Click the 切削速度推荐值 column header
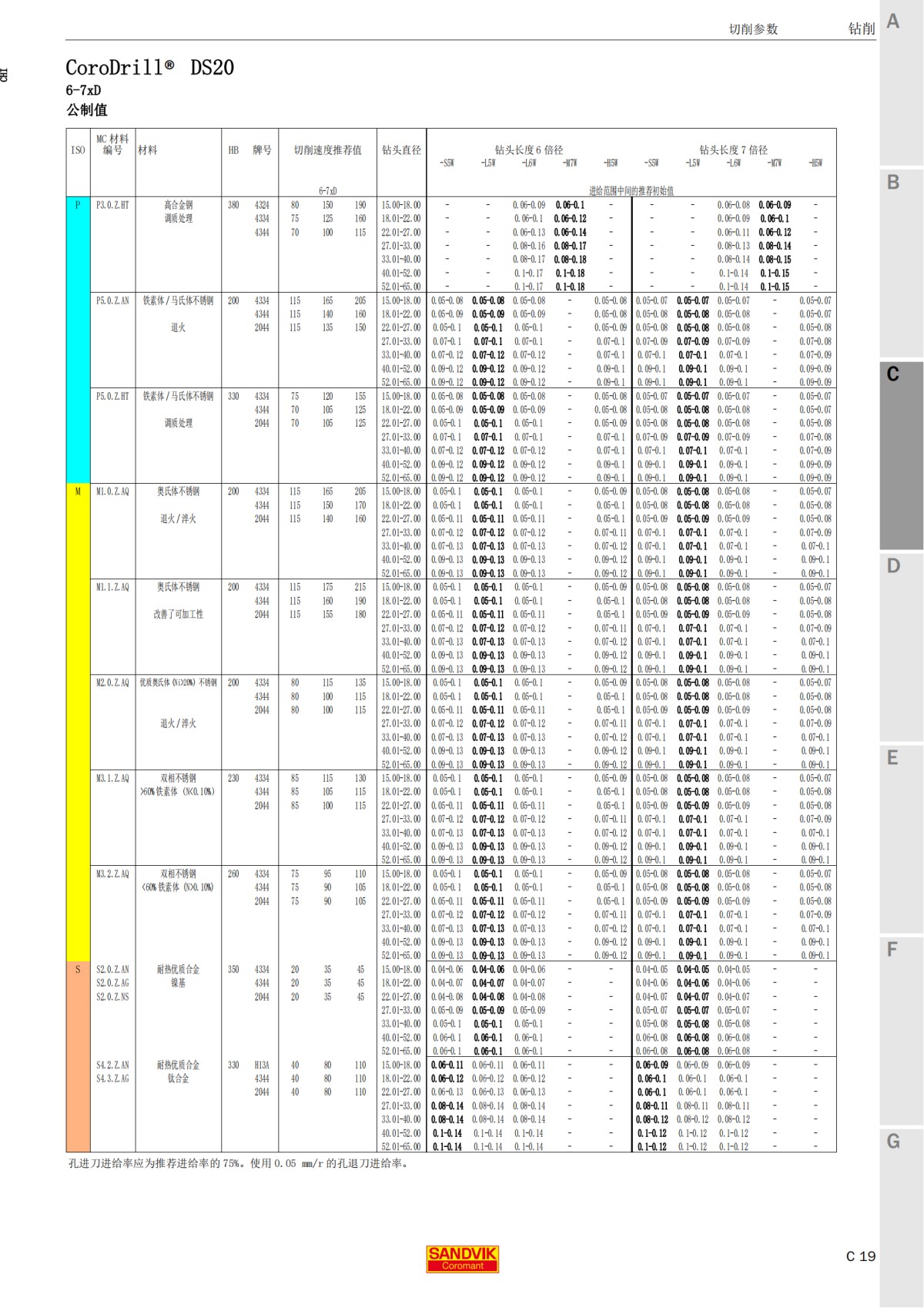 pos(327,150)
